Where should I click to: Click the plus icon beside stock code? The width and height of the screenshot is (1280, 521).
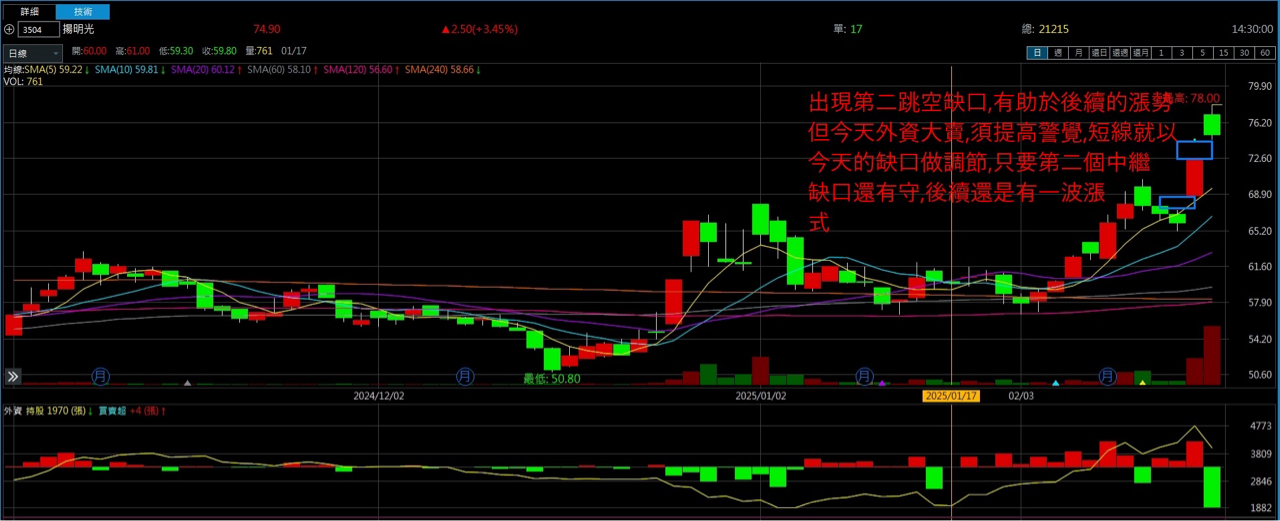tap(9, 30)
